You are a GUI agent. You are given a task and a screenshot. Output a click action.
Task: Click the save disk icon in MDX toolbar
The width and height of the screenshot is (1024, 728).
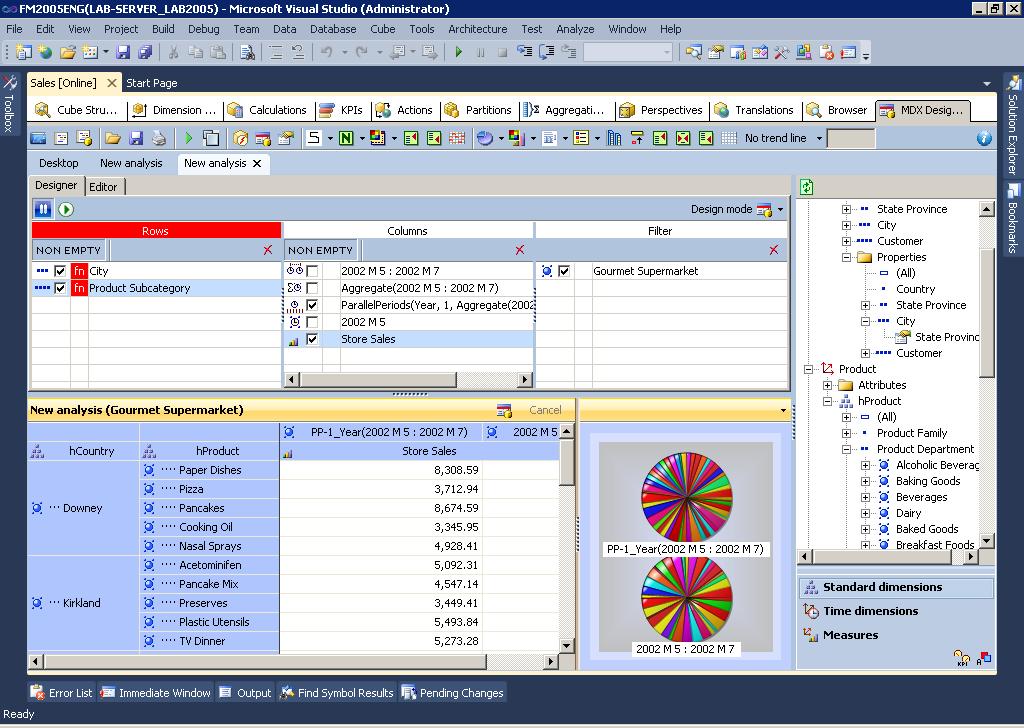(136, 138)
